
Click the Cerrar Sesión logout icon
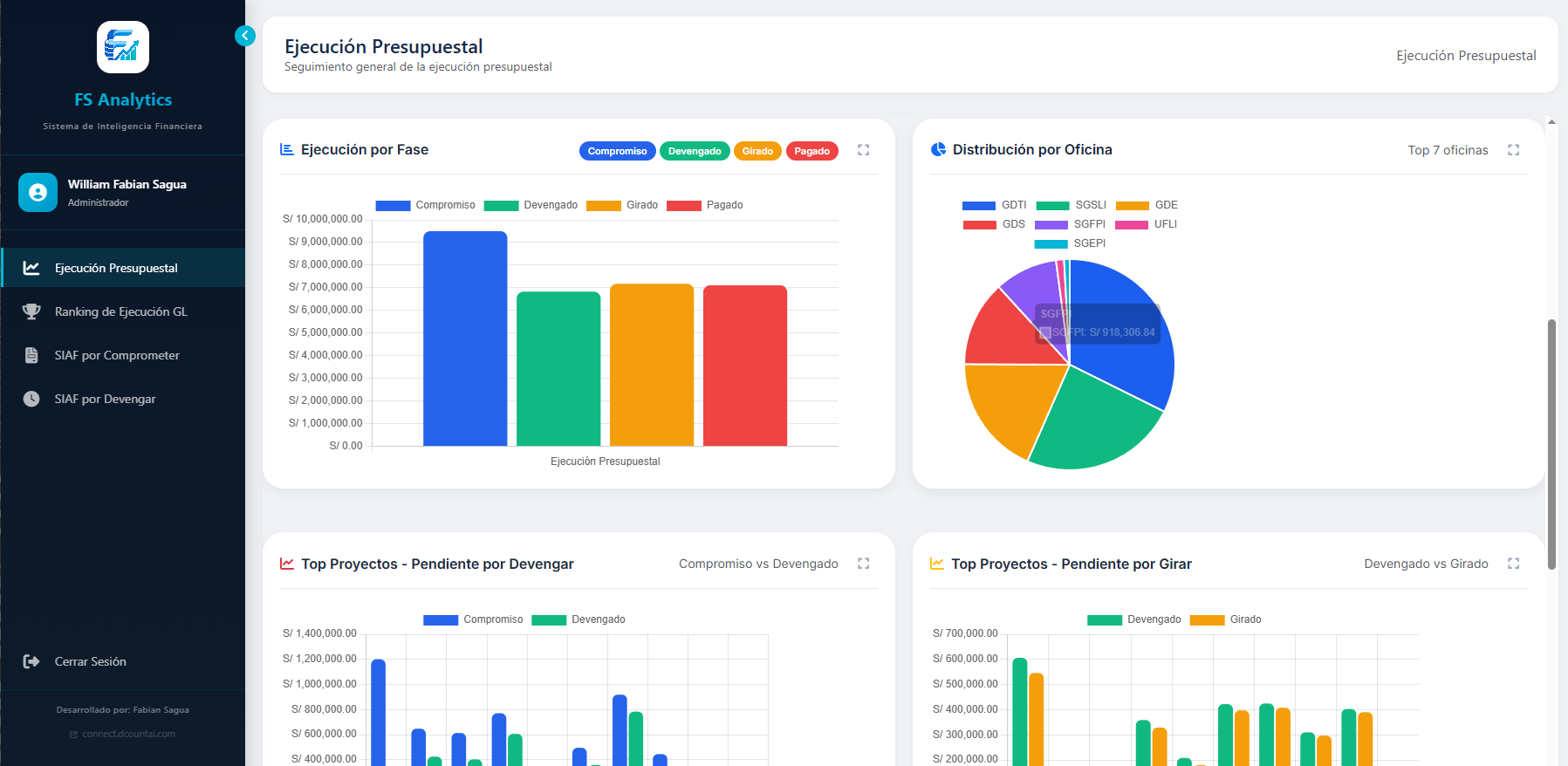(x=31, y=661)
